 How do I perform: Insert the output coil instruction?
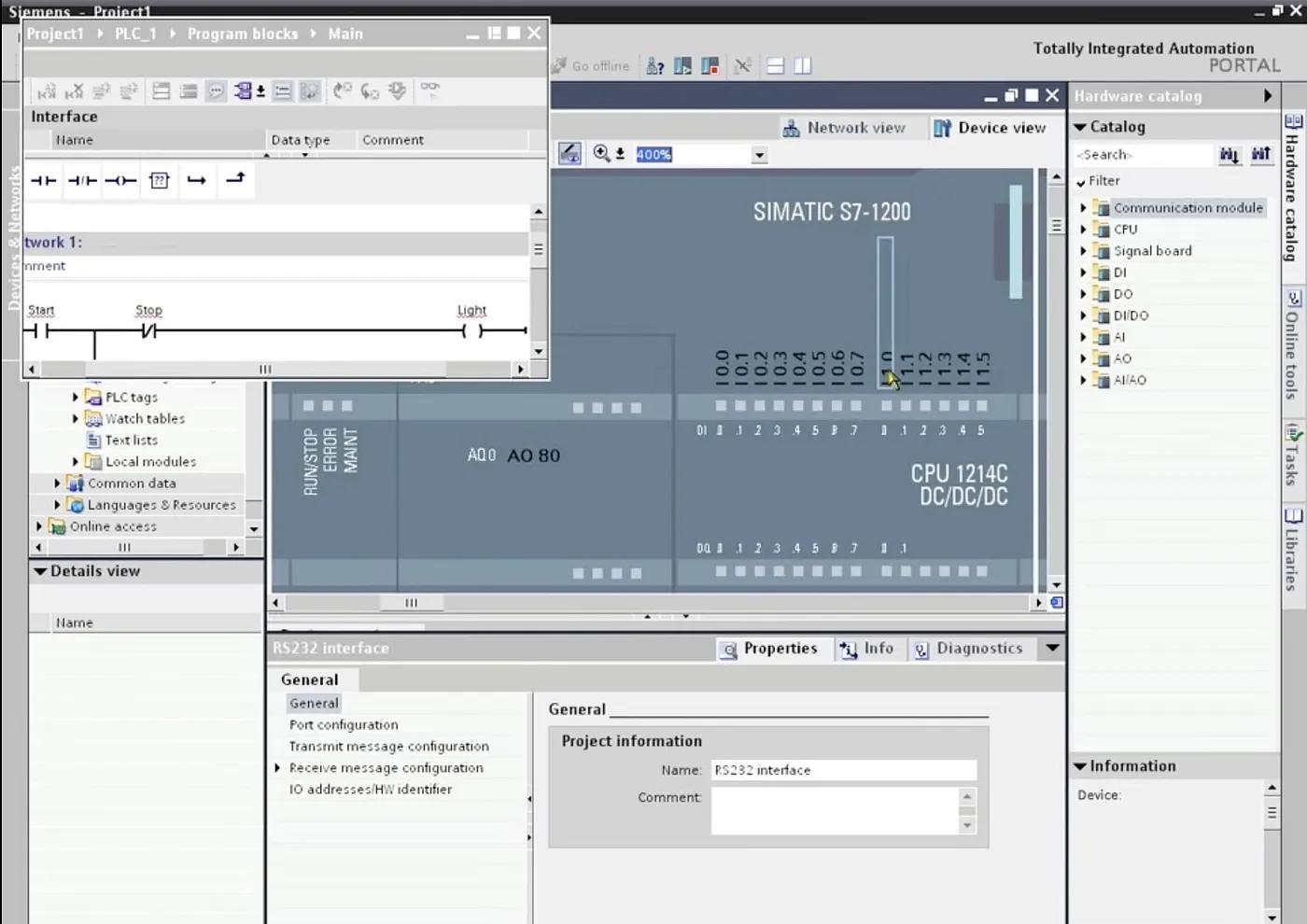point(119,180)
